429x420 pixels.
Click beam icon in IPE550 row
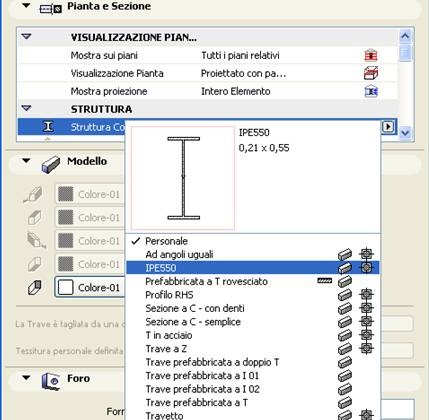[x=345, y=268]
